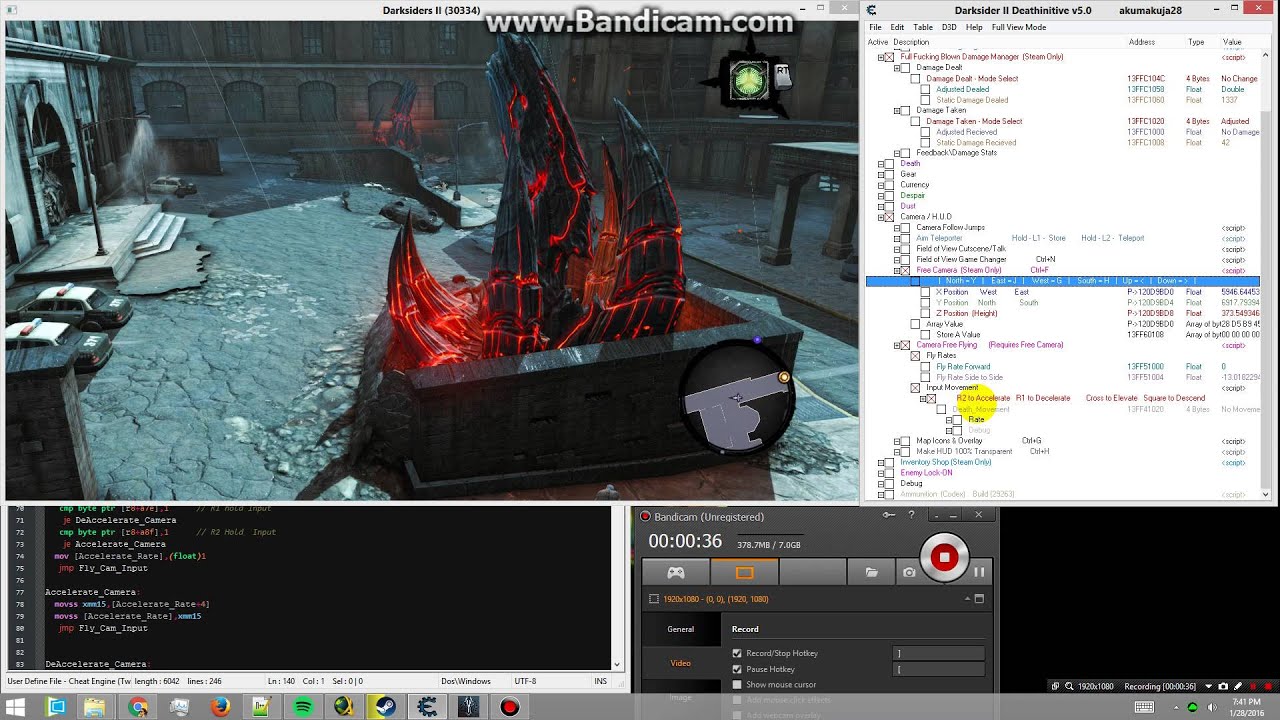Open Steam from taskbar
The image size is (1280, 720).
coord(386,707)
